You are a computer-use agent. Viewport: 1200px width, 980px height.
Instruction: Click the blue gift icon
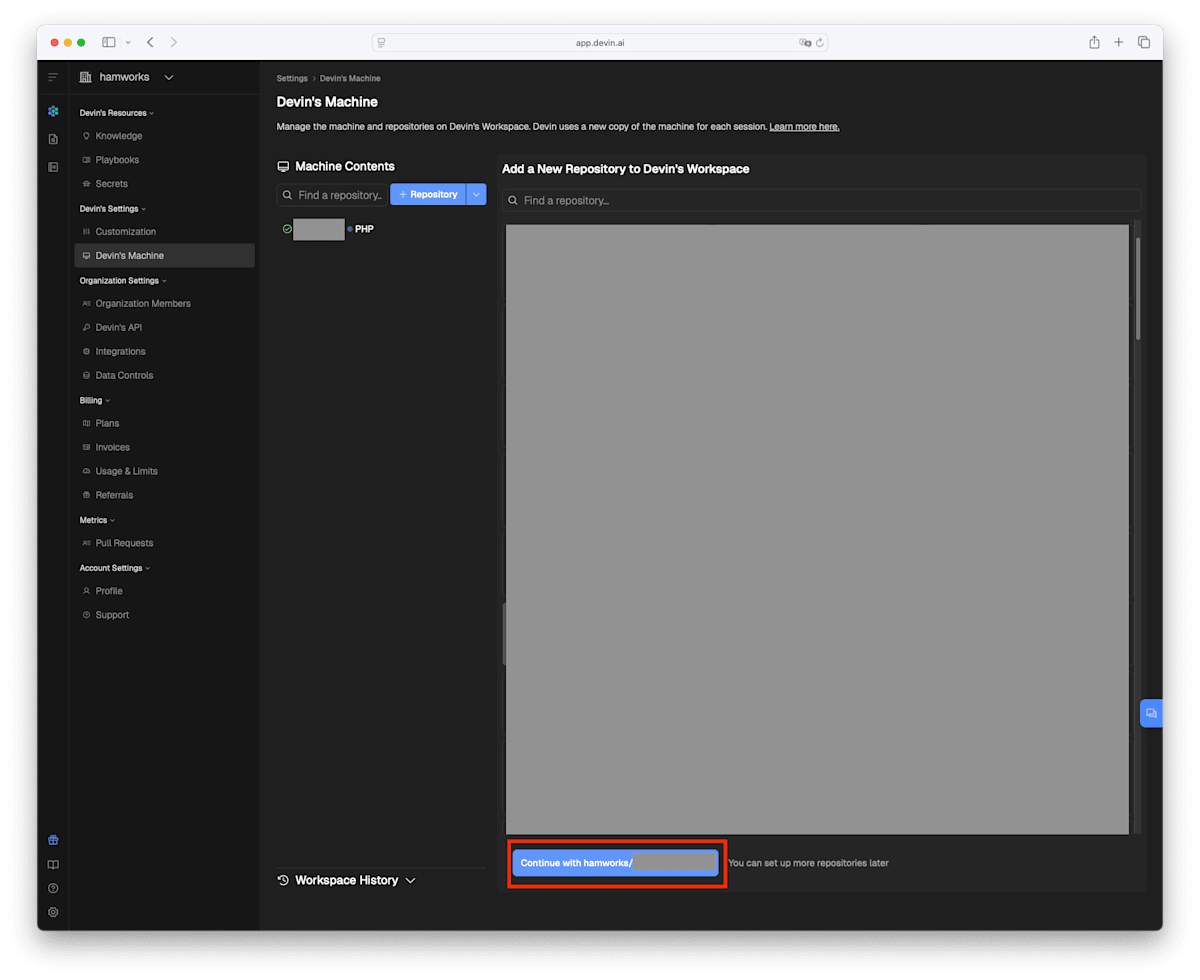click(53, 840)
